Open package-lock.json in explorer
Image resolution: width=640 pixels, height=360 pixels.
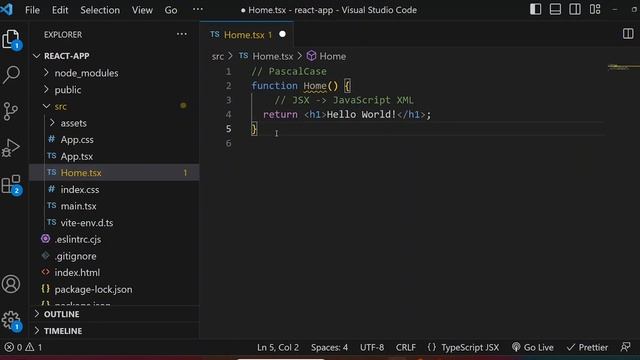click(114, 289)
